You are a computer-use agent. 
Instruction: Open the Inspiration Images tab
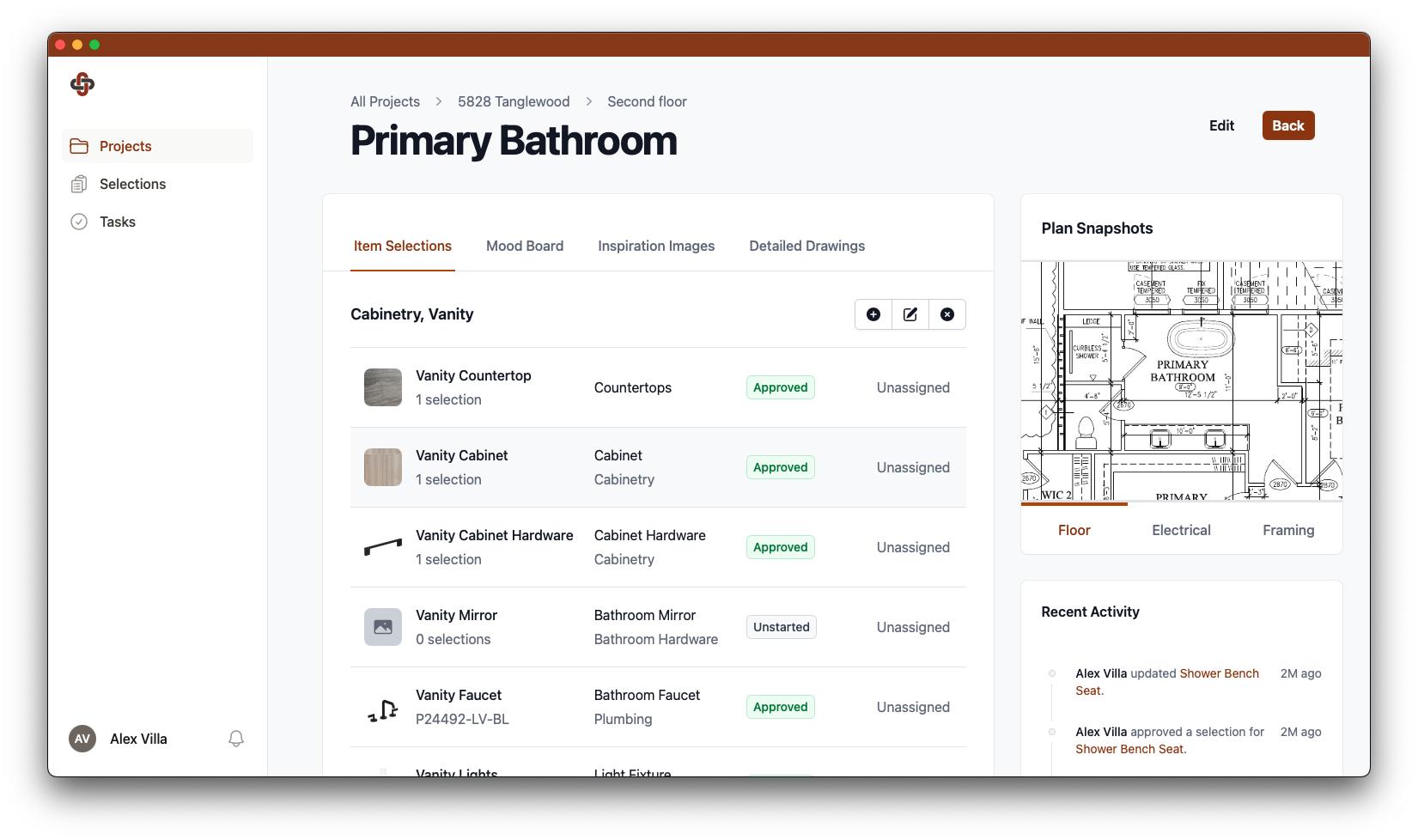656,246
